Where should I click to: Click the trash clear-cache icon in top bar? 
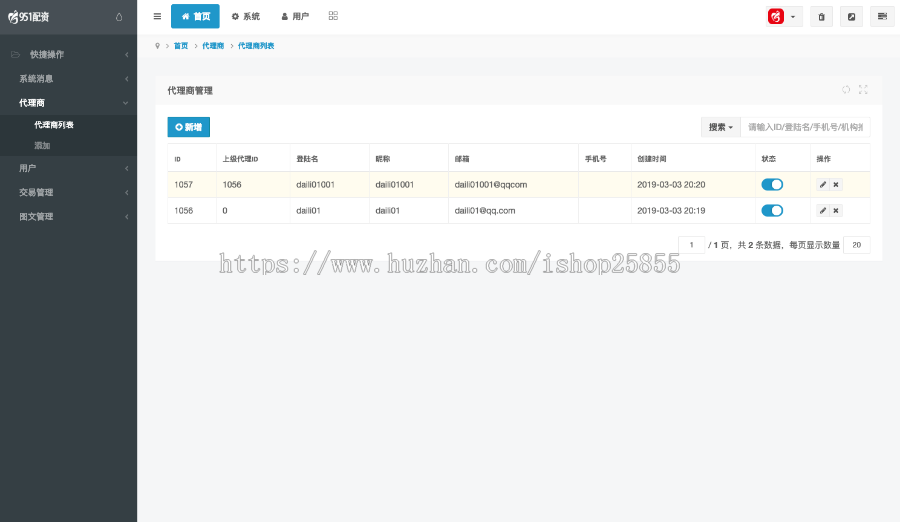(x=821, y=17)
